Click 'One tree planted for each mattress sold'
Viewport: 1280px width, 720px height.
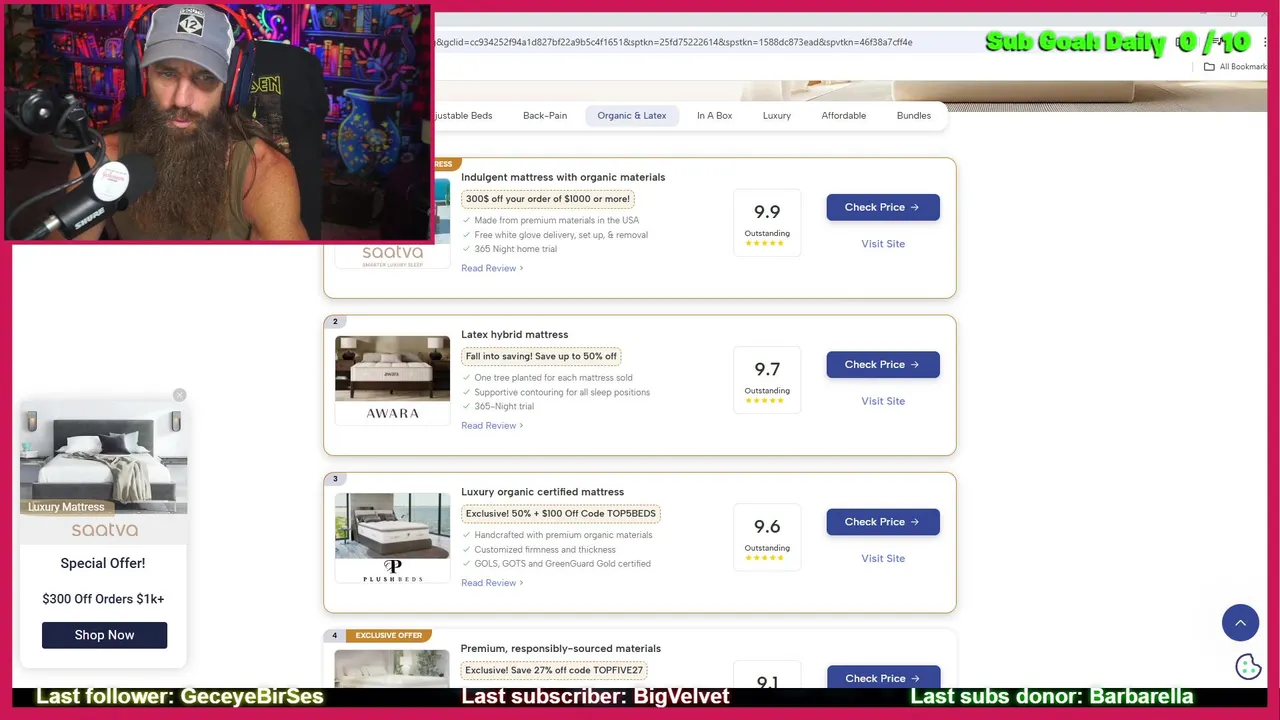point(553,378)
